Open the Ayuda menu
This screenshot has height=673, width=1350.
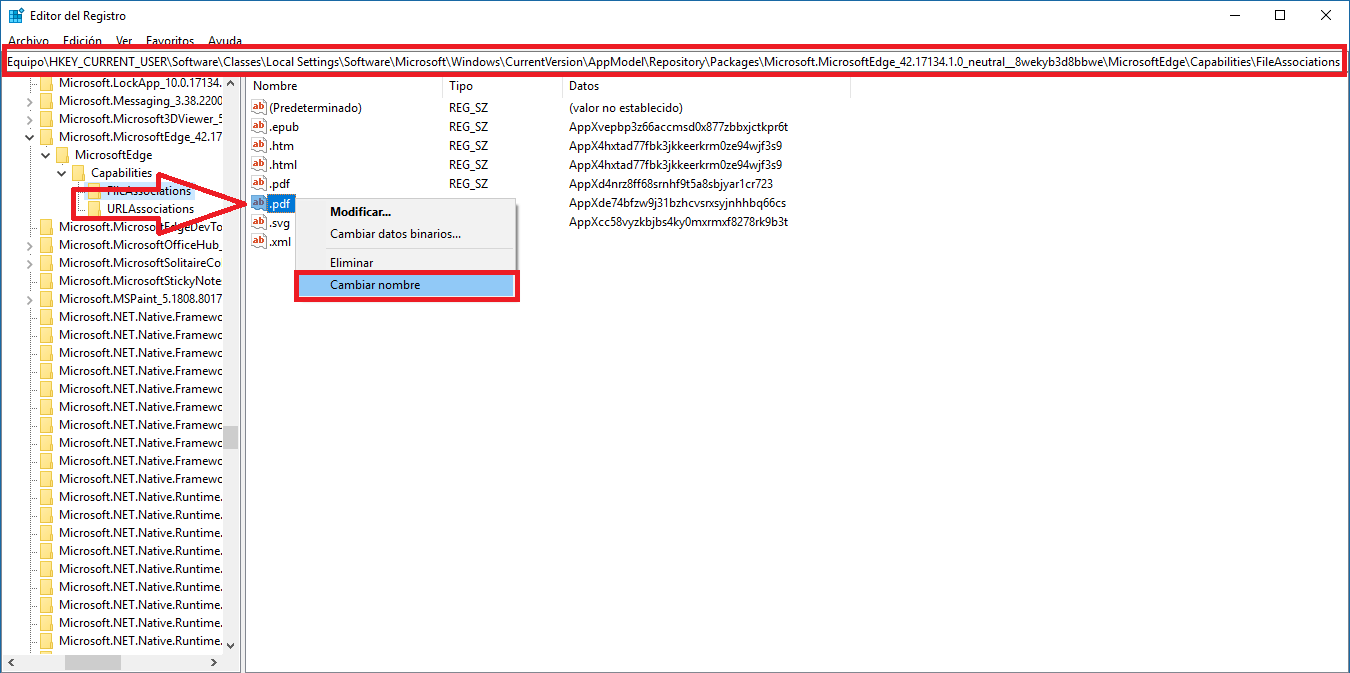[x=225, y=41]
